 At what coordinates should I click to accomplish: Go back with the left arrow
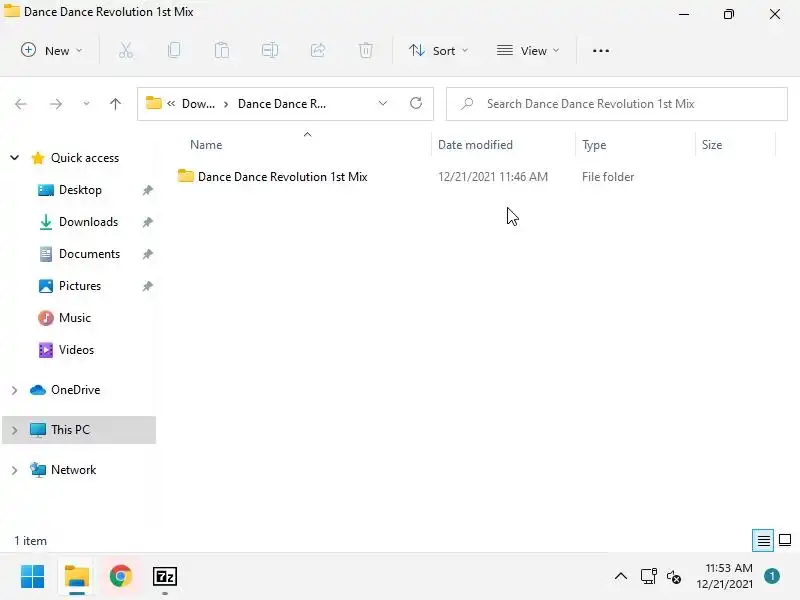21,104
